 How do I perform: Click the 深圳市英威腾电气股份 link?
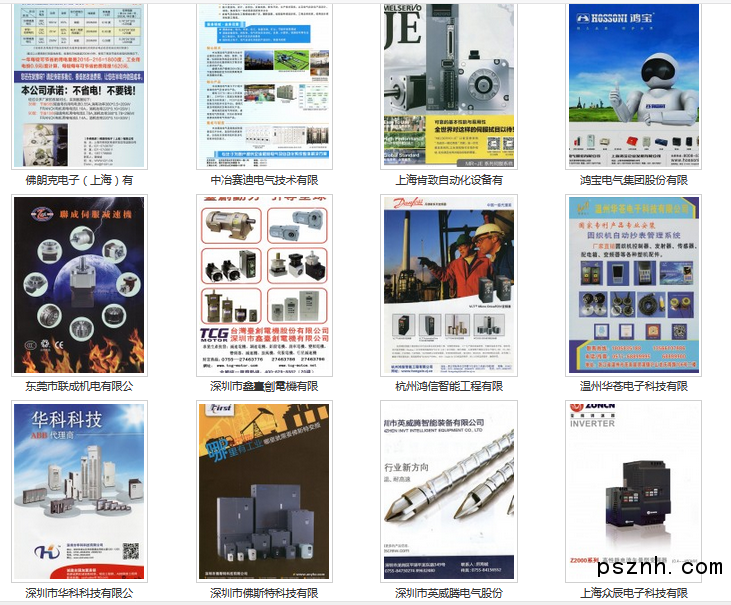coord(449,593)
